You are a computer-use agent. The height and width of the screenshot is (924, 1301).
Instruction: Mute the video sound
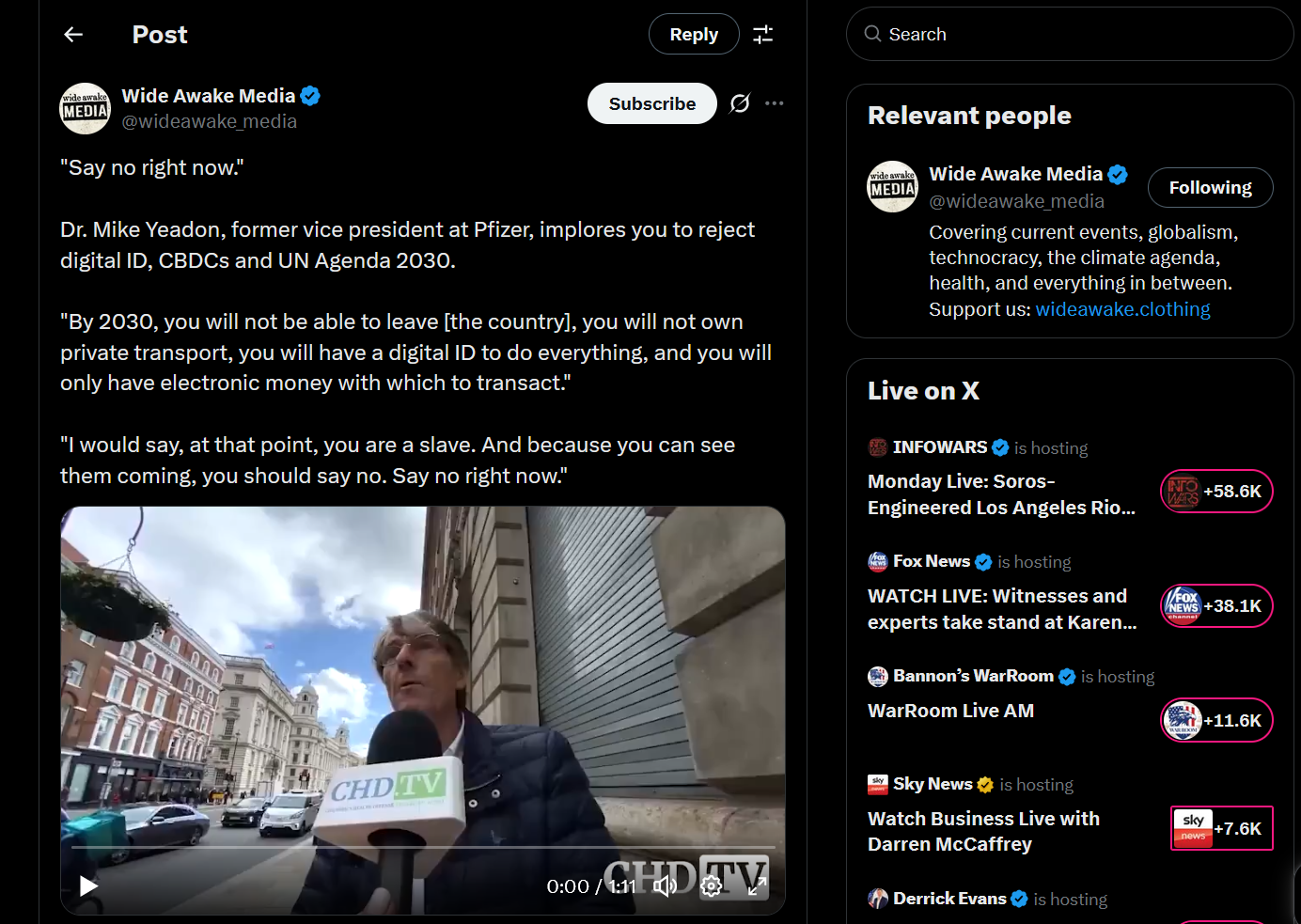pyautogui.click(x=665, y=886)
